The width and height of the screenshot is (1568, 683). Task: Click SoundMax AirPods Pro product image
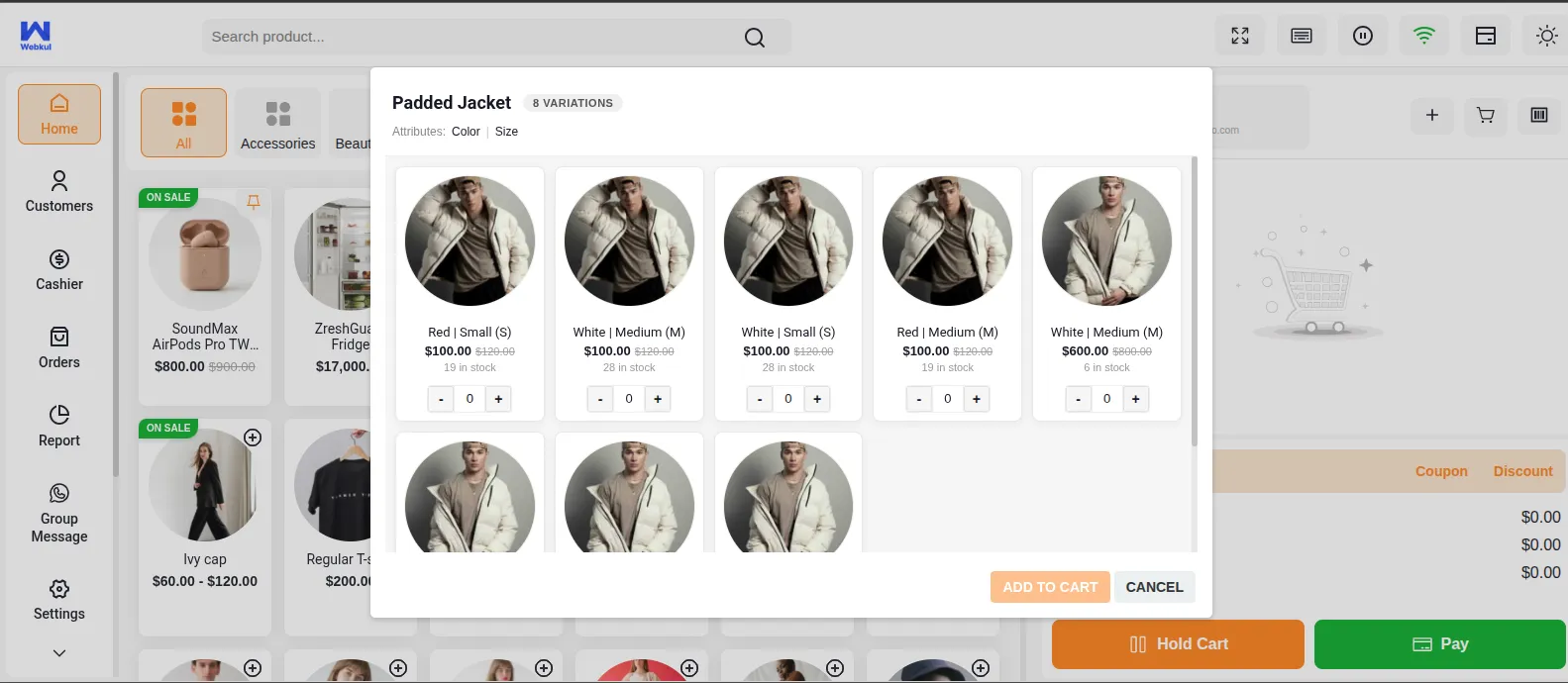[205, 254]
